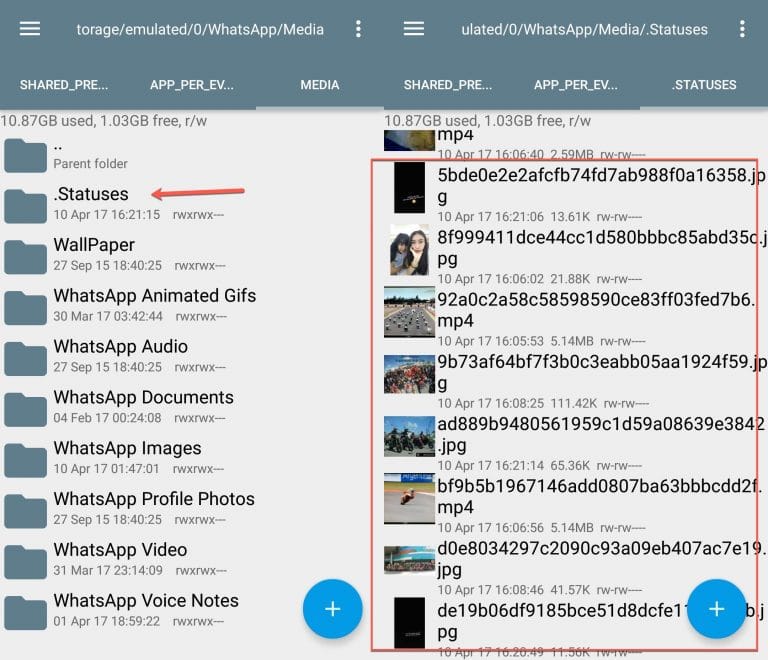Switch to MEDIA tab in left panel
The width and height of the screenshot is (768, 660).
pos(320,85)
